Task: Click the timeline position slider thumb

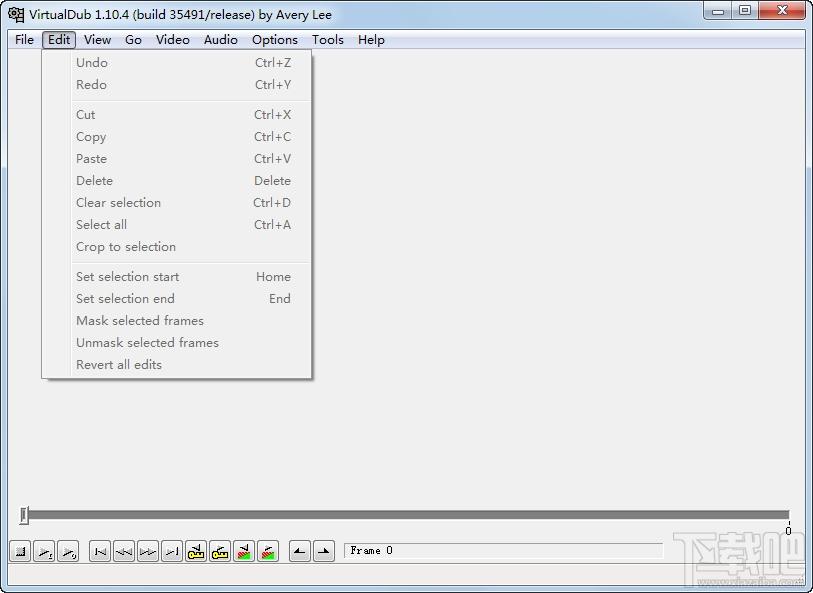Action: pos(24,515)
